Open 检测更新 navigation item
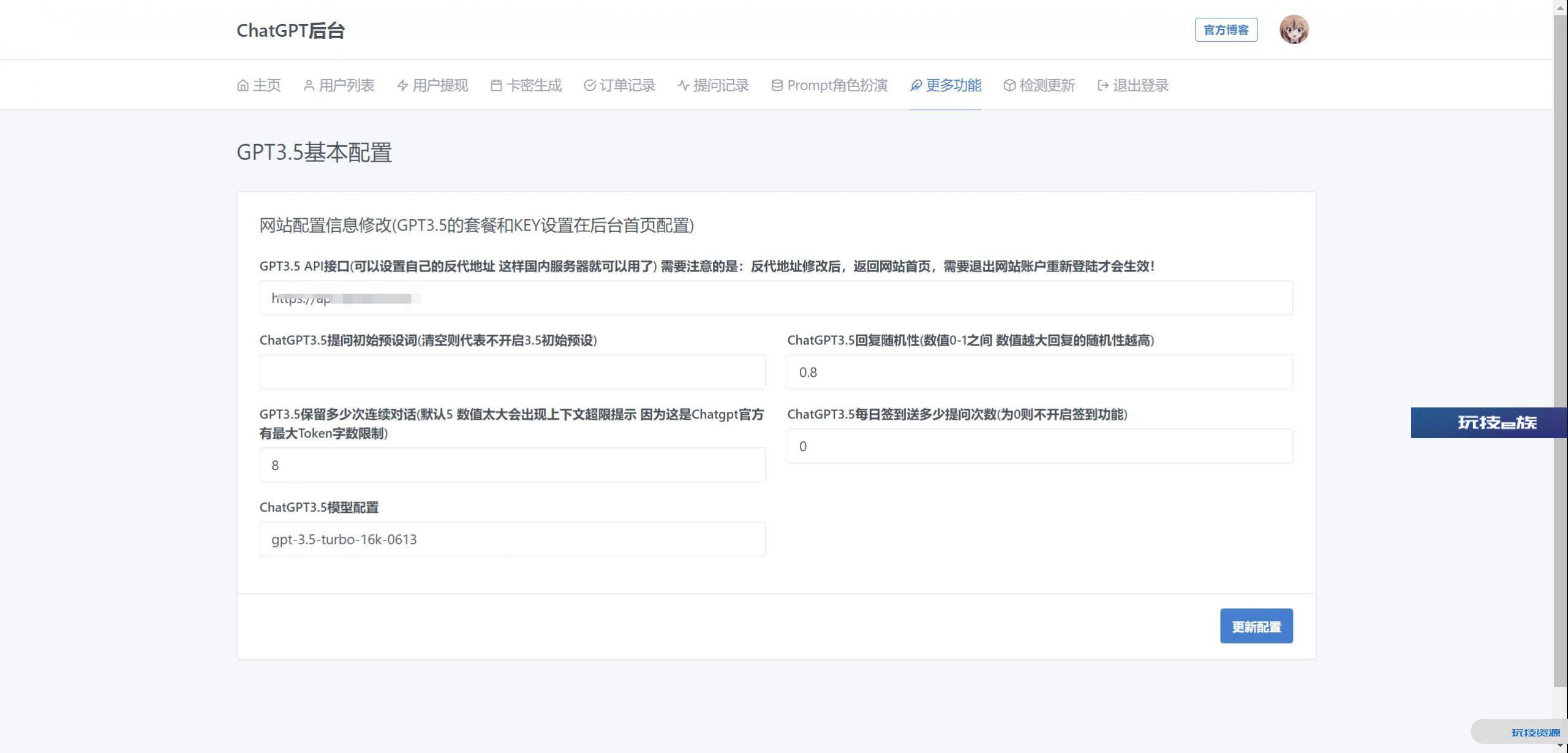 click(x=1039, y=85)
